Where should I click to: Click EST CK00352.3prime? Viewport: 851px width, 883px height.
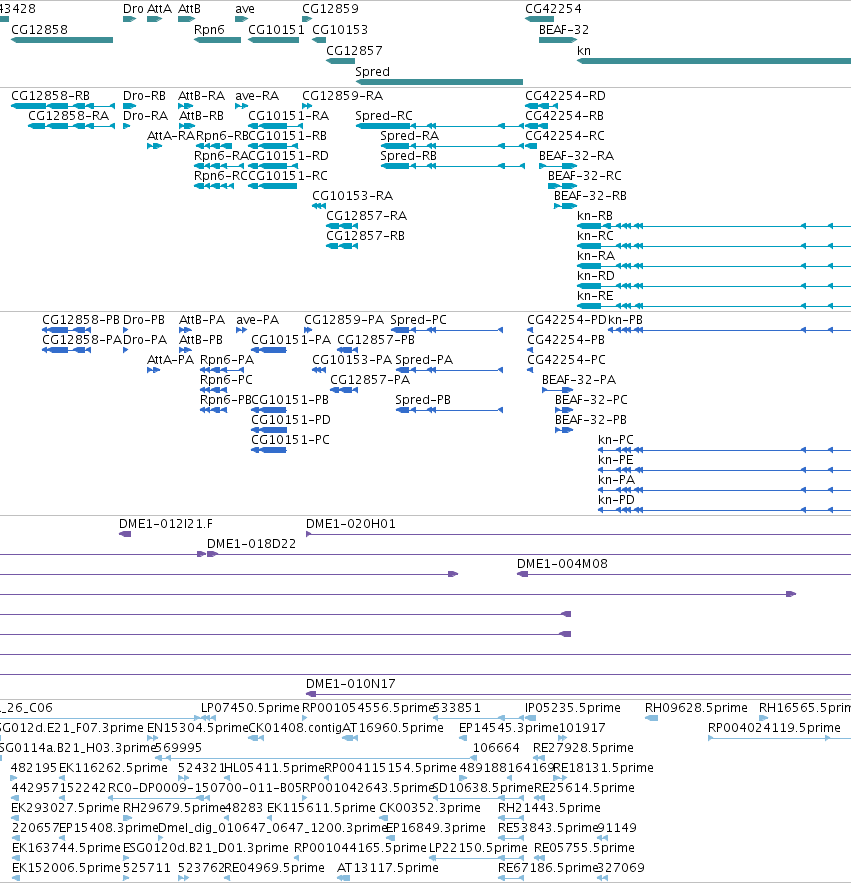(x=385, y=818)
